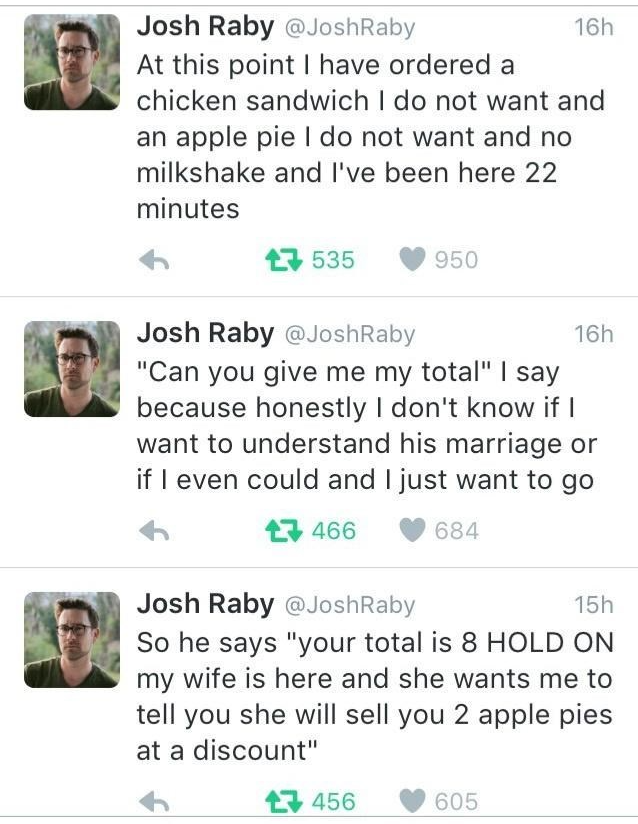Click the Josh Raby name on the third tweet
Image resolution: width=638 pixels, height=824 pixels.
205,604
